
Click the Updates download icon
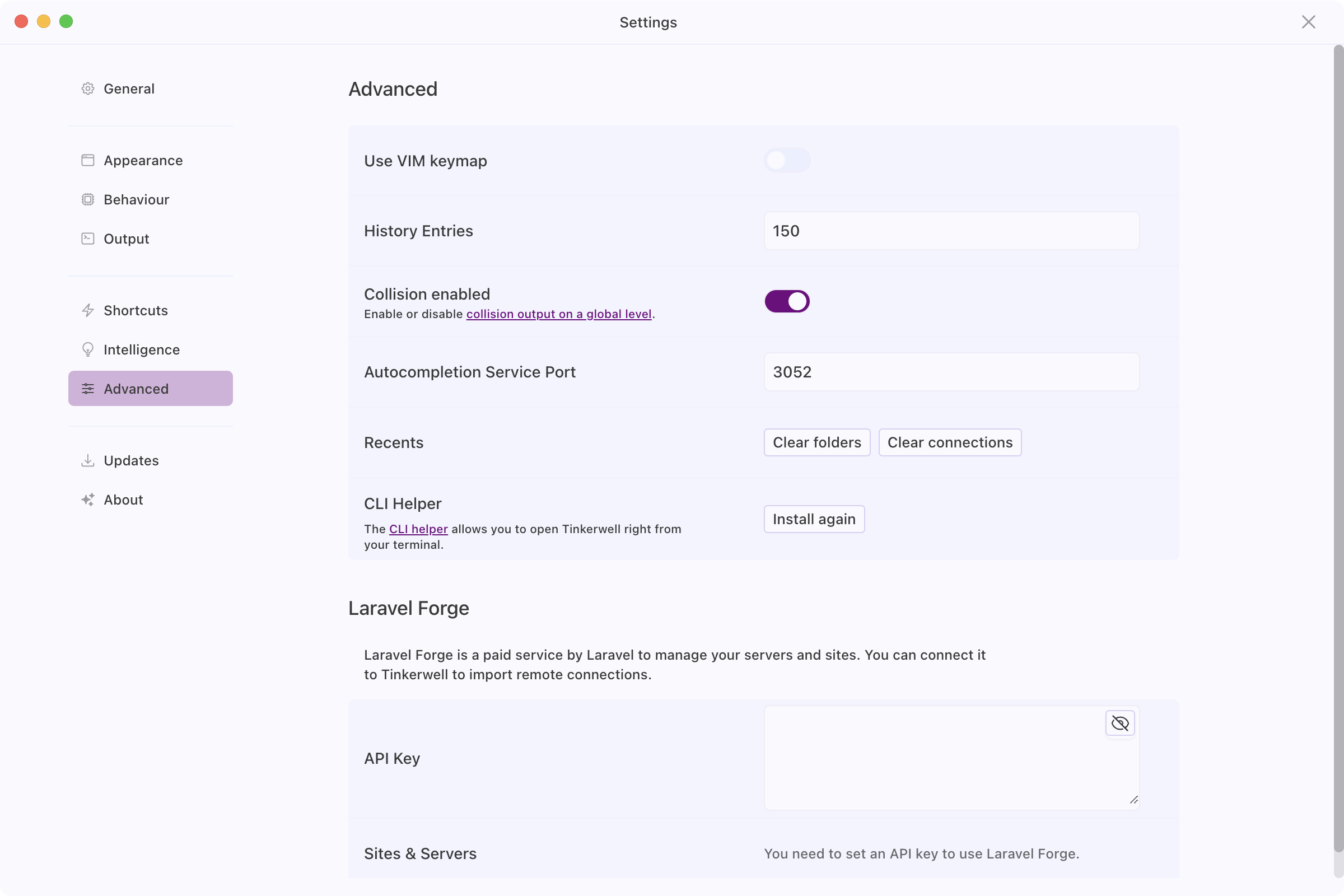coord(87,460)
